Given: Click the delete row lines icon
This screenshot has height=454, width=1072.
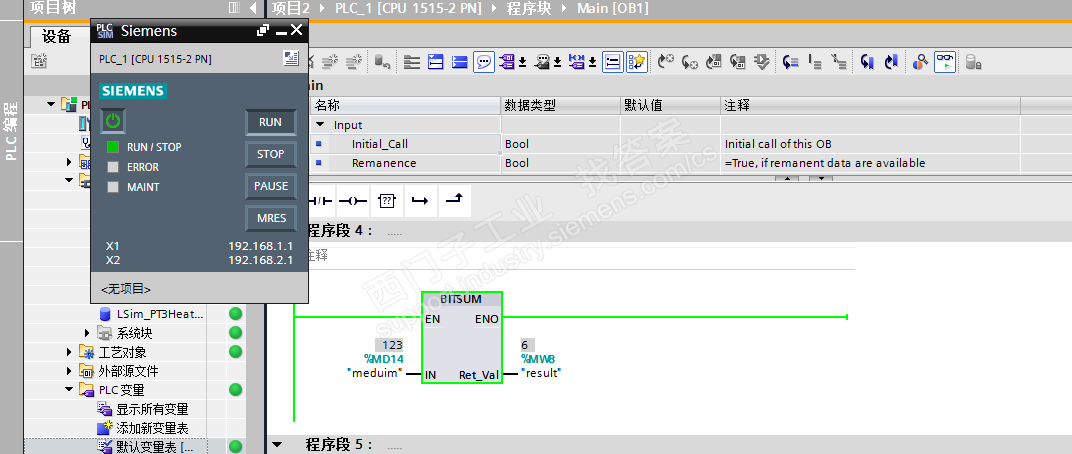Looking at the screenshot, I should pyautogui.click(x=839, y=62).
